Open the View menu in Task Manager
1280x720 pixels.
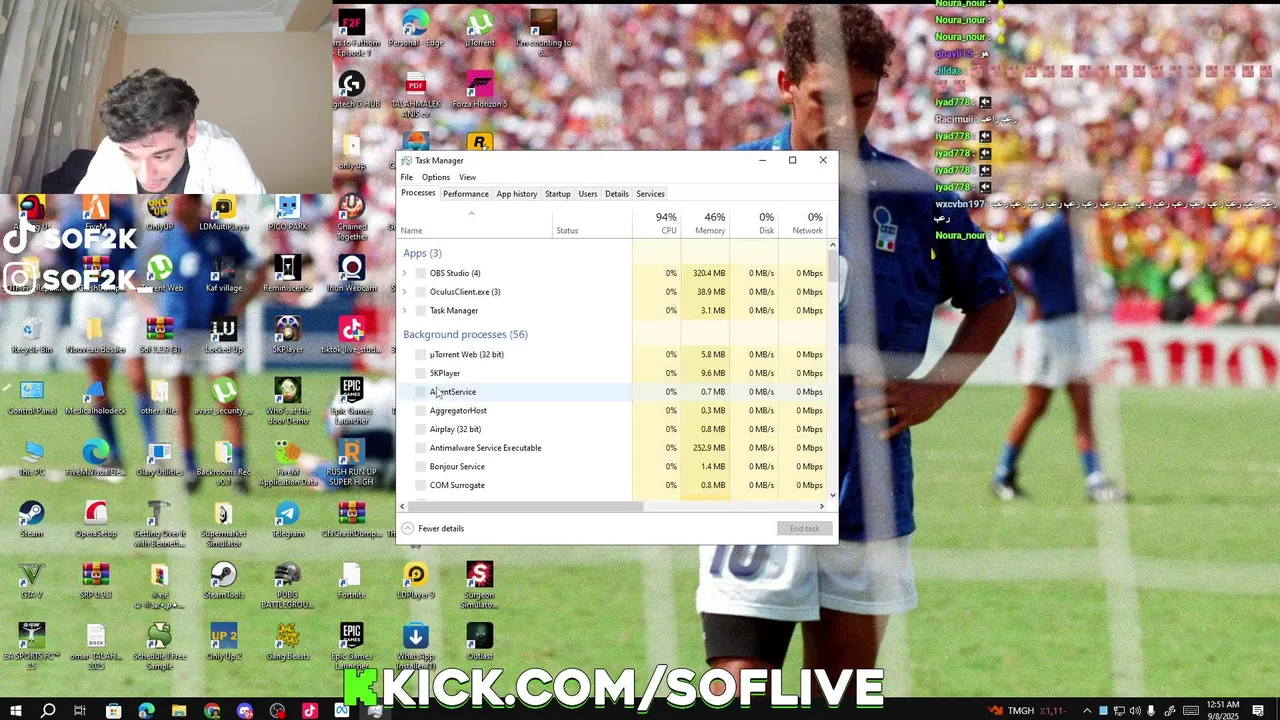pos(467,177)
